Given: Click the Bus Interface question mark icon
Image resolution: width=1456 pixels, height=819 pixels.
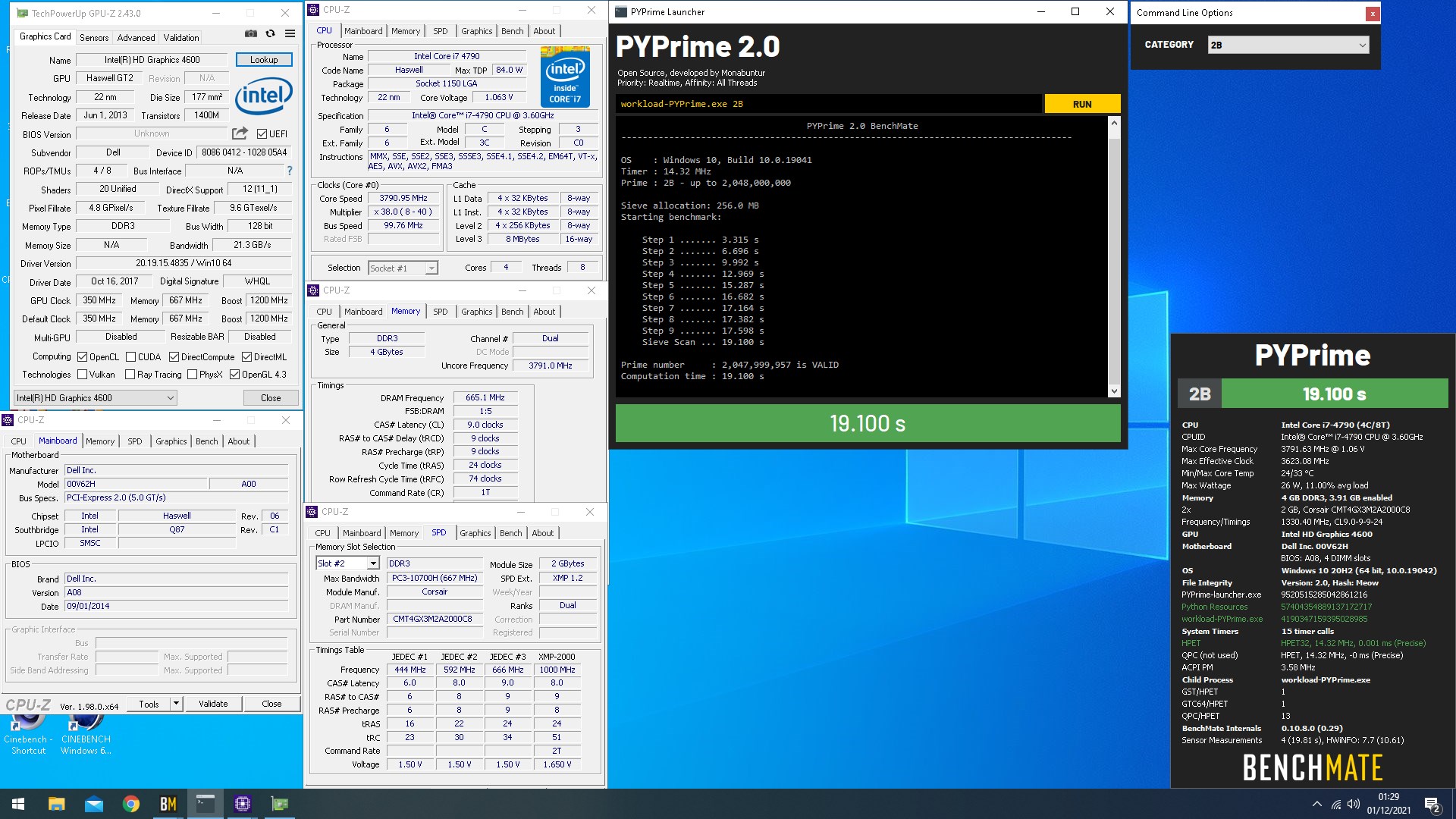Looking at the screenshot, I should 289,171.
